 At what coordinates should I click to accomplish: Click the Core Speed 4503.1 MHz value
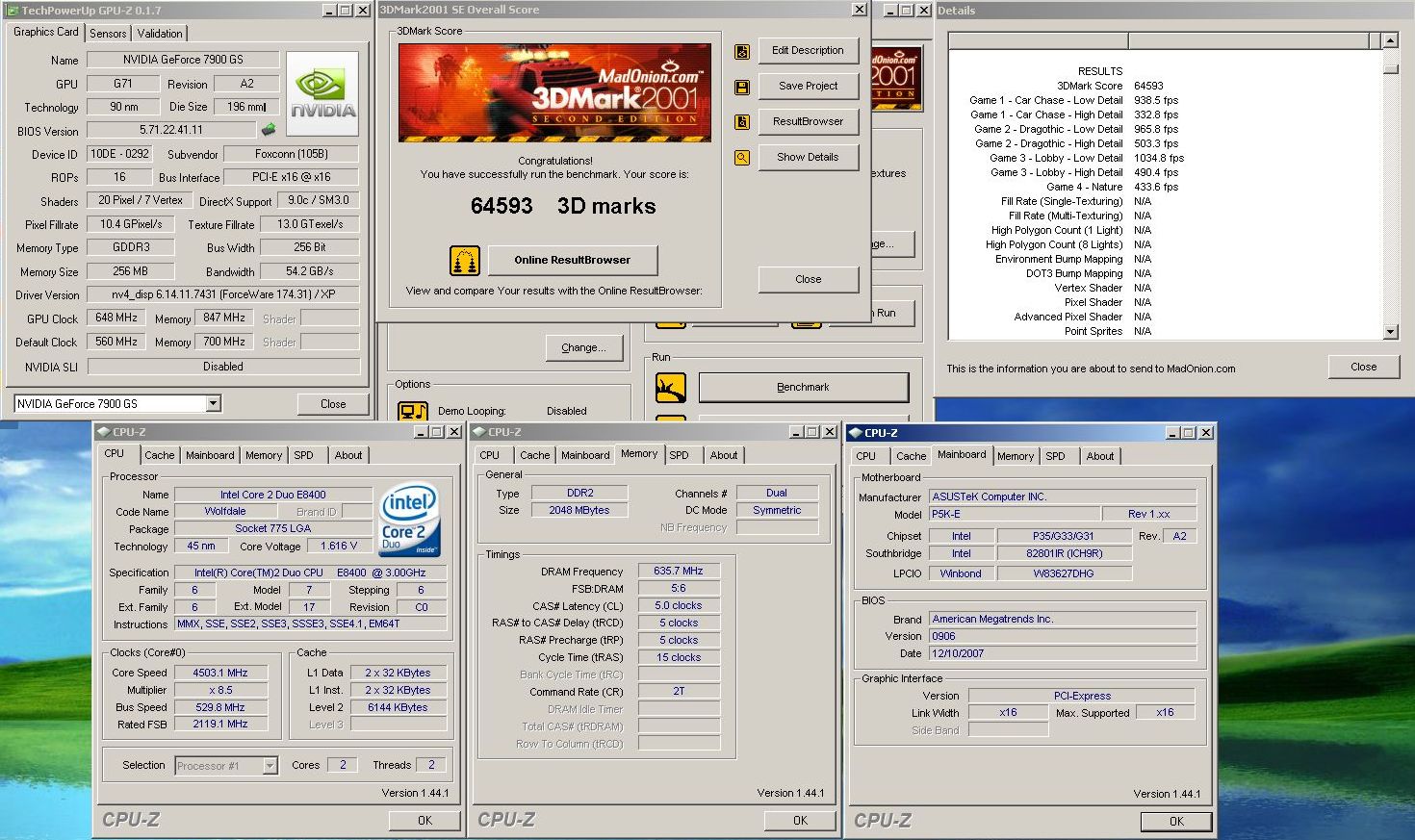click(x=220, y=674)
